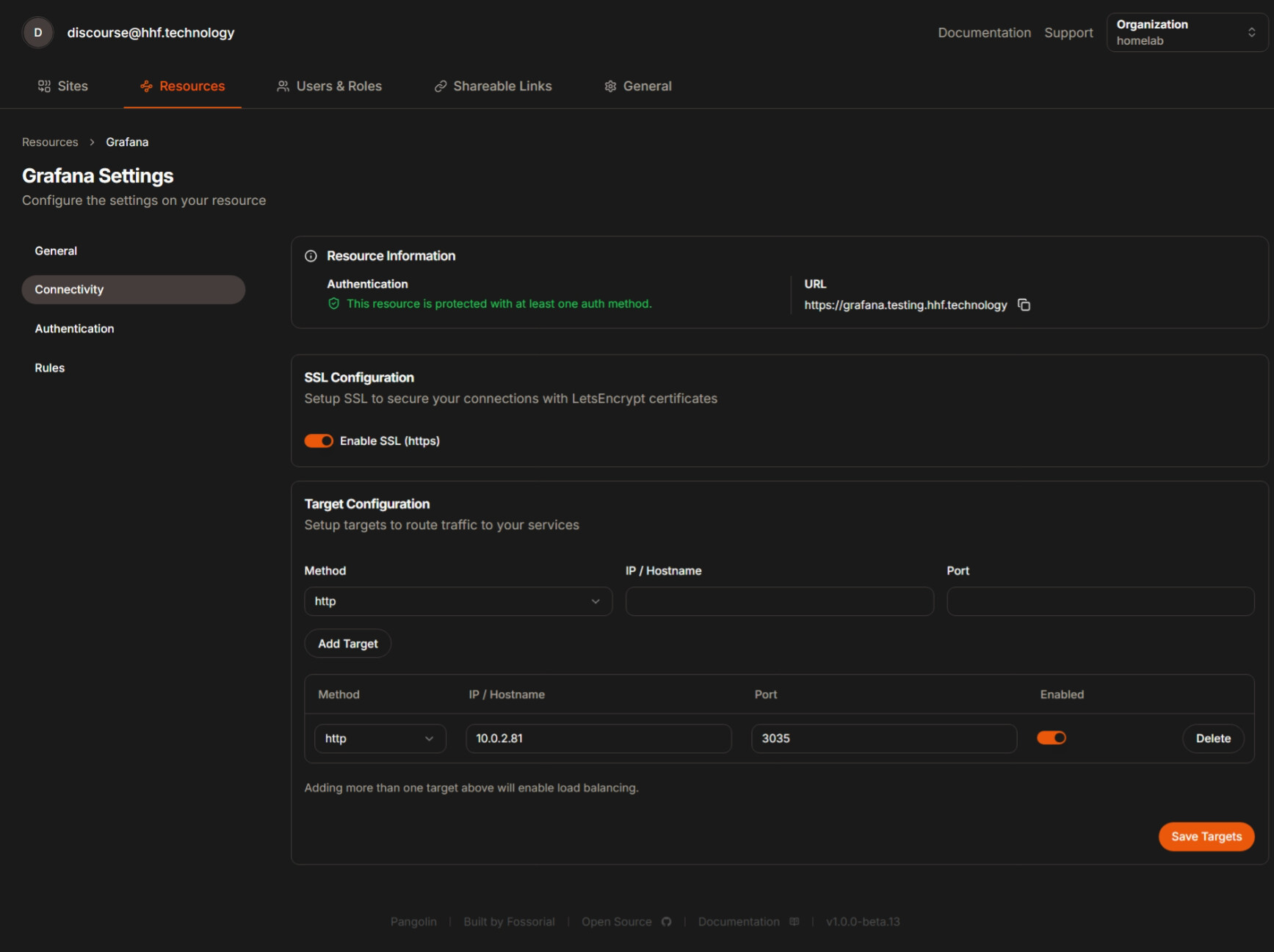This screenshot has height=952, width=1274.
Task: Click the green shield protection icon
Action: coord(334,304)
